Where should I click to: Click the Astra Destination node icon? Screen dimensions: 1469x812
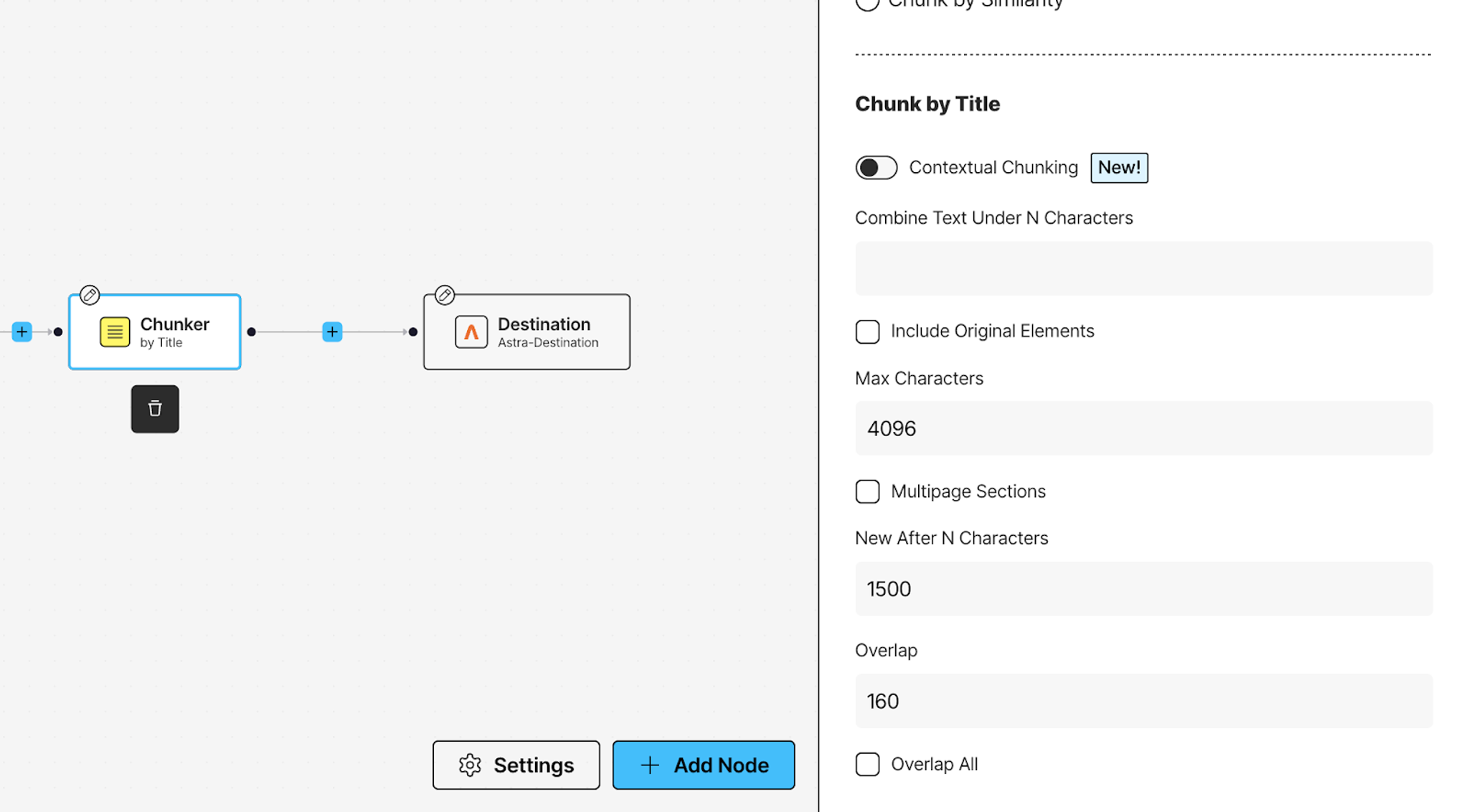(471, 332)
